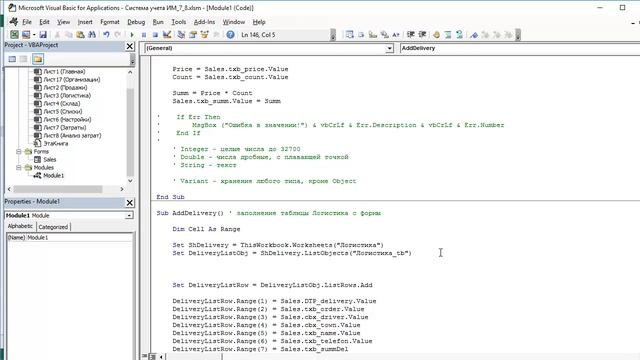The image size is (640, 360).
Task: Run the macro with the play icon
Action: click(132, 35)
